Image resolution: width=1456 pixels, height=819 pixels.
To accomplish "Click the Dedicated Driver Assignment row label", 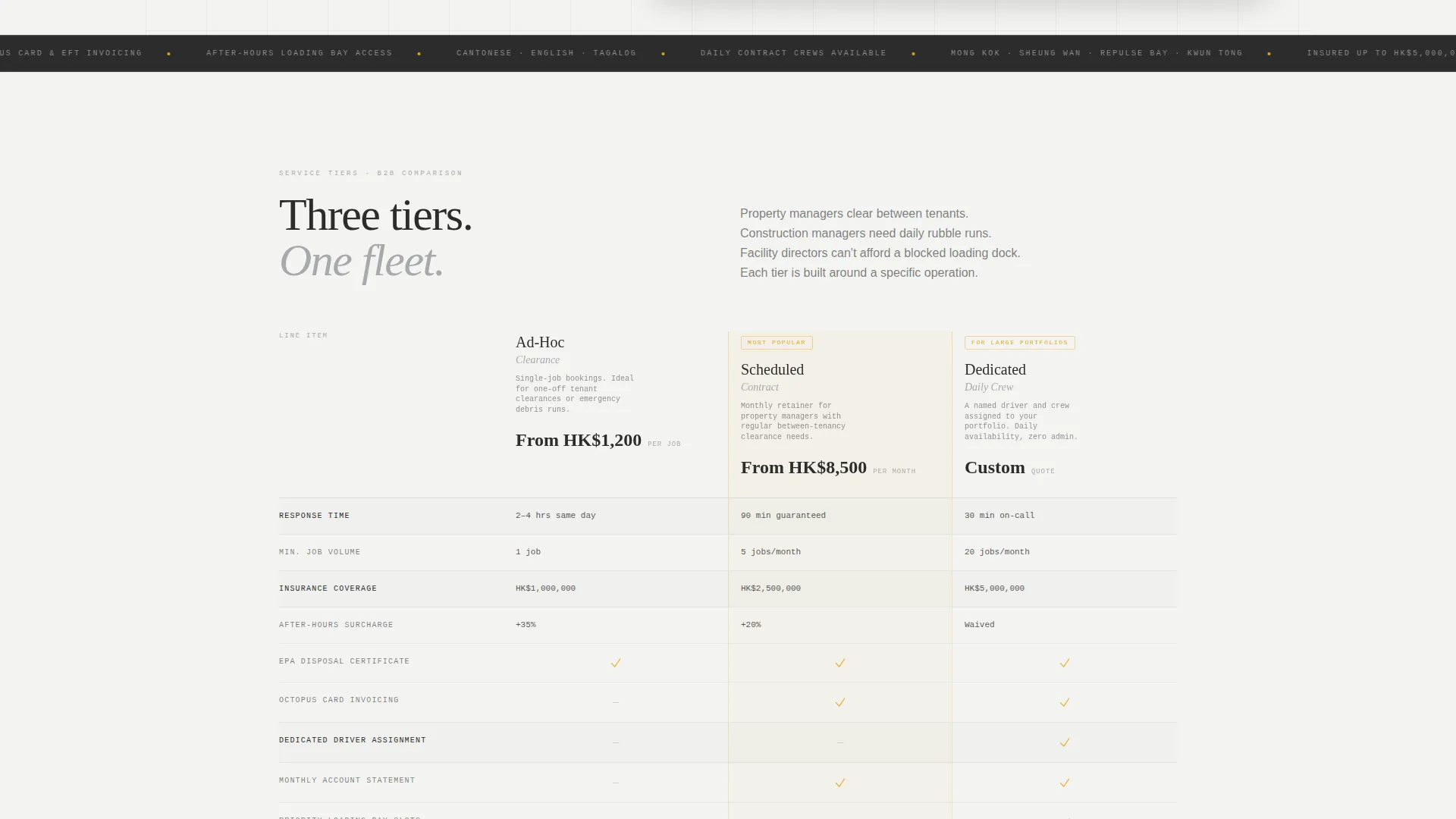I will [353, 740].
